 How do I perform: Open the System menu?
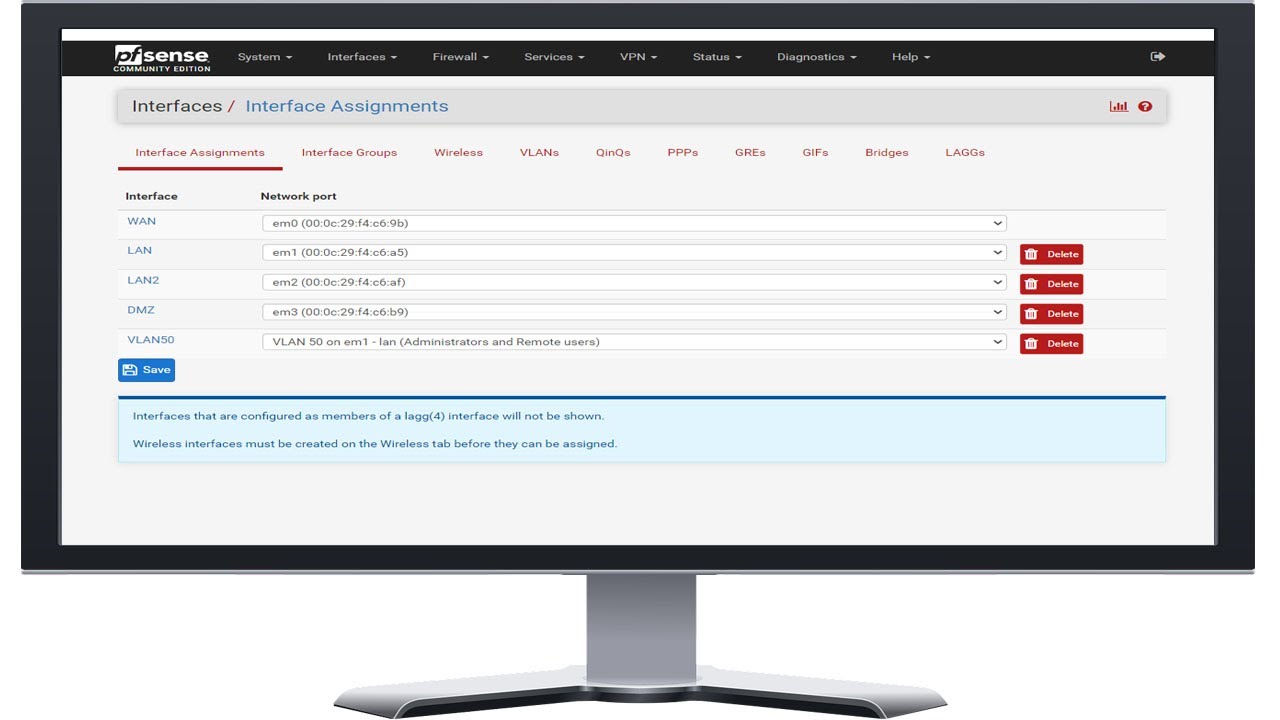pyautogui.click(x=265, y=57)
